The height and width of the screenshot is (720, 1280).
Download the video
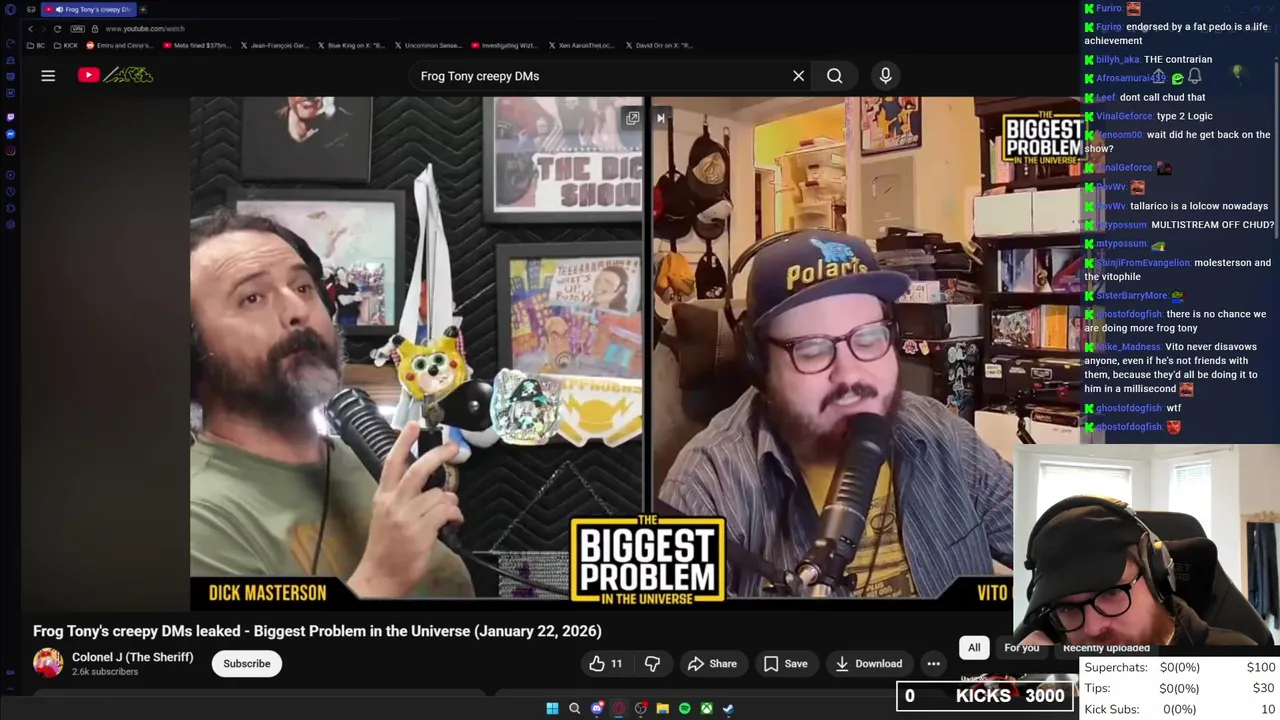pos(868,664)
